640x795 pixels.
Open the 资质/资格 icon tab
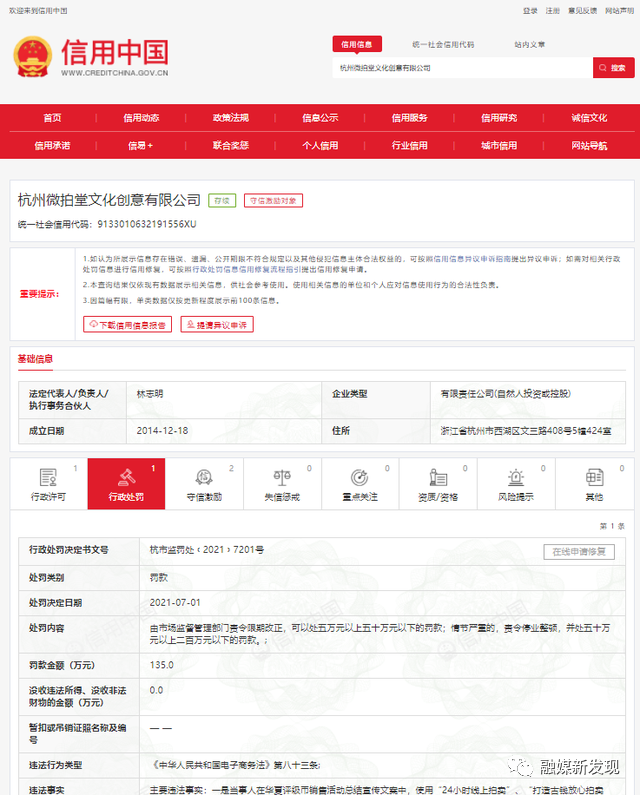(x=438, y=484)
